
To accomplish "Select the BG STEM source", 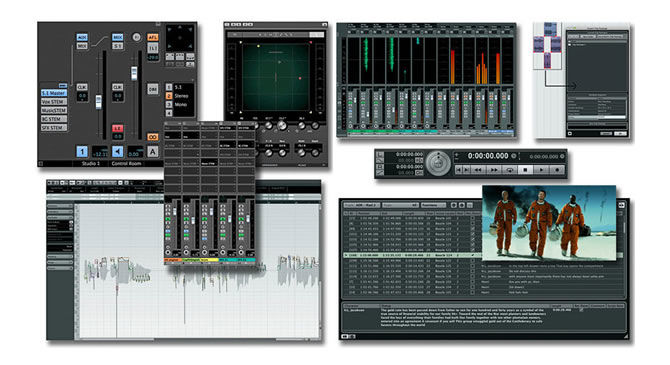I will tap(53, 119).
